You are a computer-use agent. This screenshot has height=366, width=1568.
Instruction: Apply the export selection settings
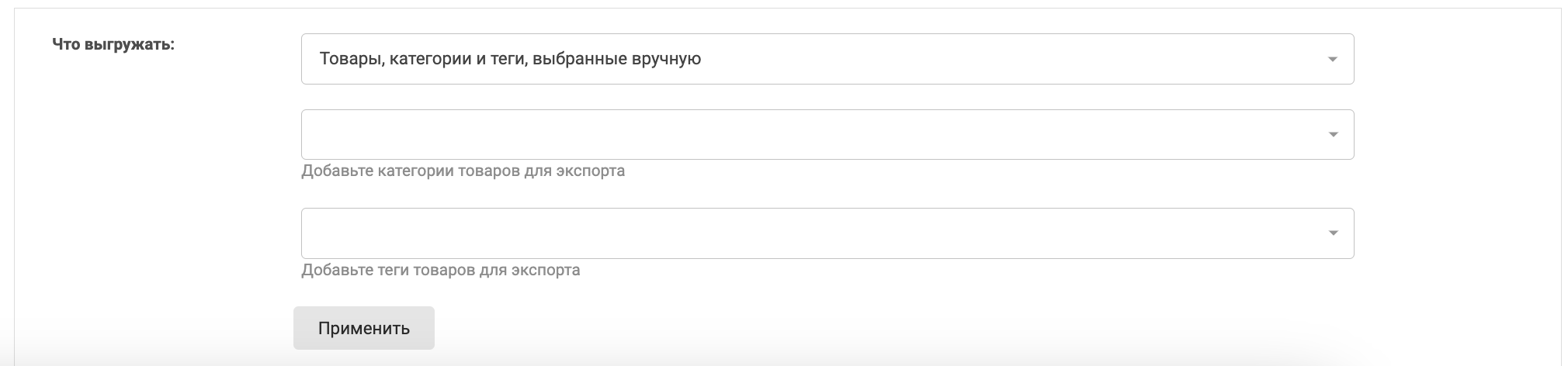[363, 328]
